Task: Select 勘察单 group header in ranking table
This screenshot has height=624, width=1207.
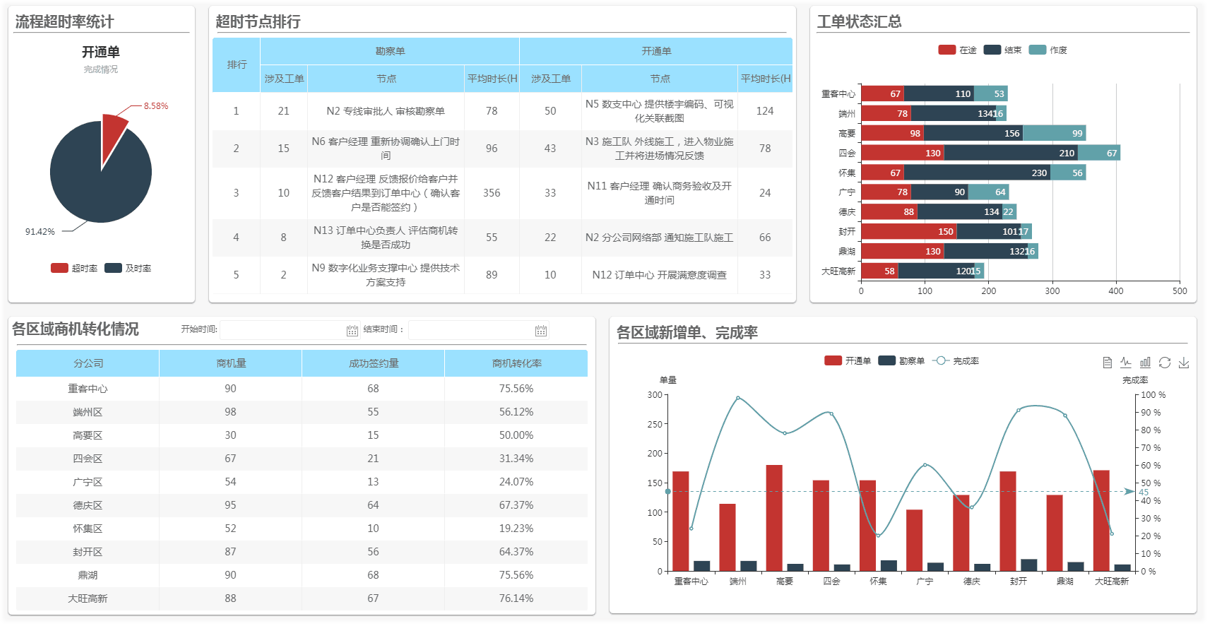Action: [390, 51]
